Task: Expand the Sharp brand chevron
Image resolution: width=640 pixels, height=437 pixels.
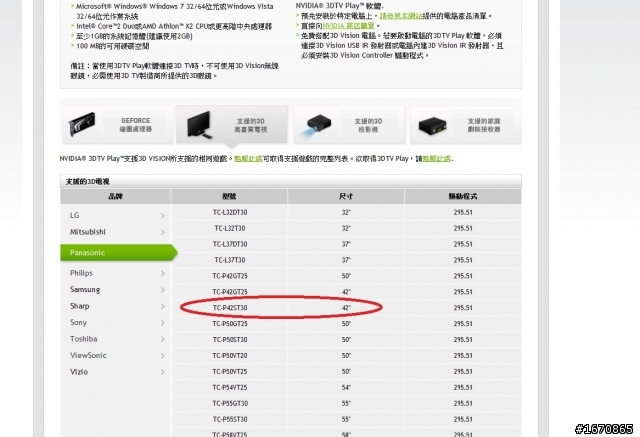Action: 162,306
